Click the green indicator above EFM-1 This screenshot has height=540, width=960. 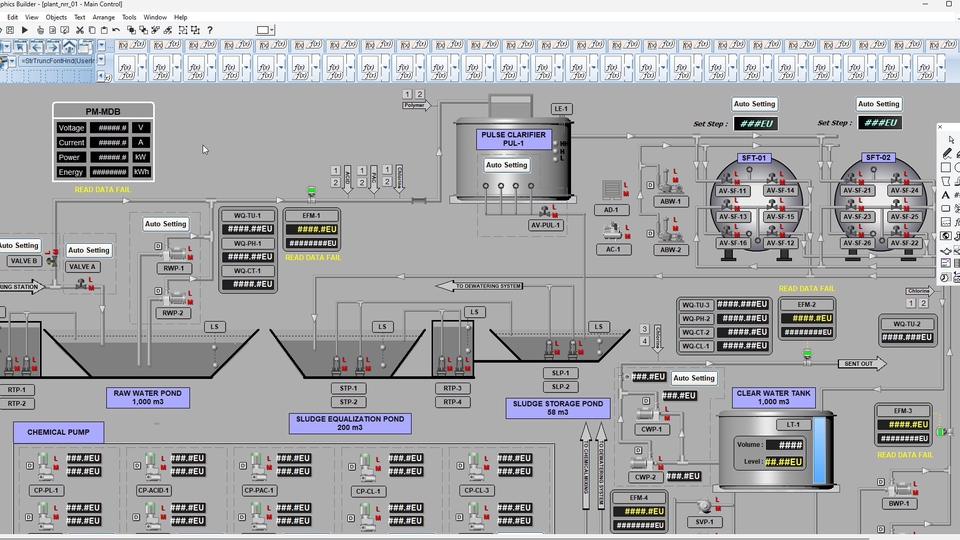(x=311, y=192)
